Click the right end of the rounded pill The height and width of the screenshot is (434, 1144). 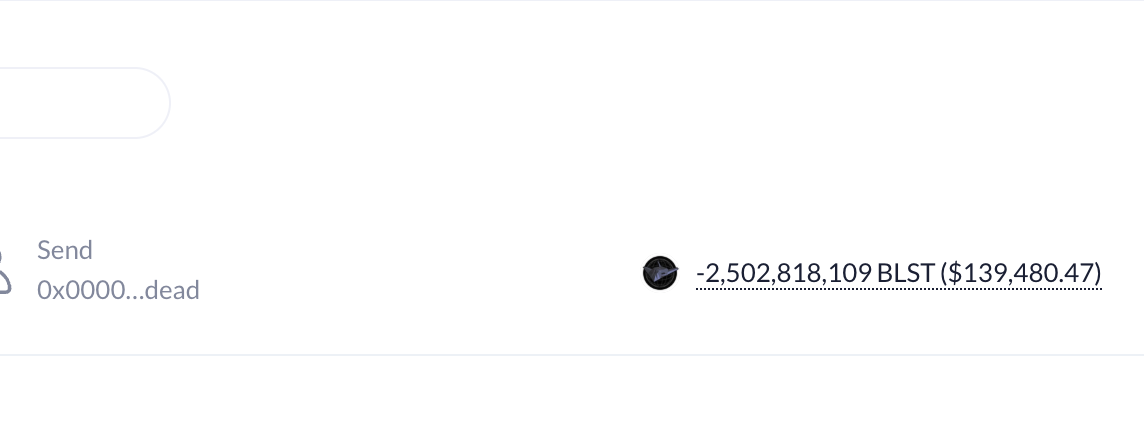(x=155, y=103)
